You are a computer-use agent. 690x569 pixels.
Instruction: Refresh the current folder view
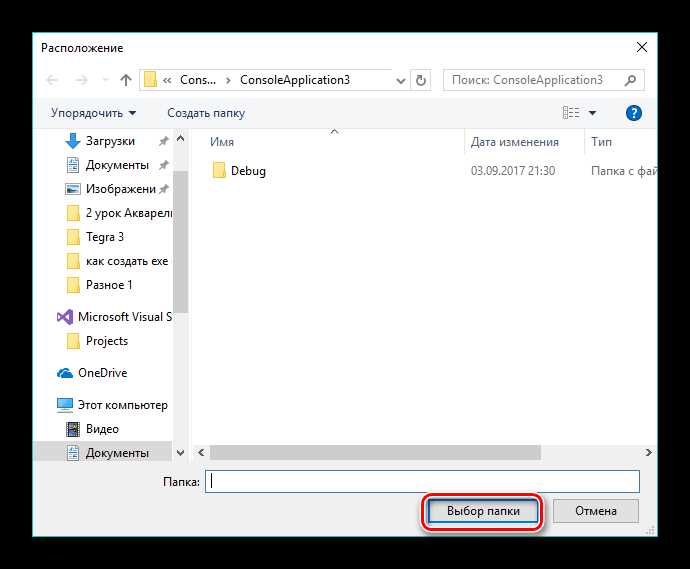[x=421, y=80]
